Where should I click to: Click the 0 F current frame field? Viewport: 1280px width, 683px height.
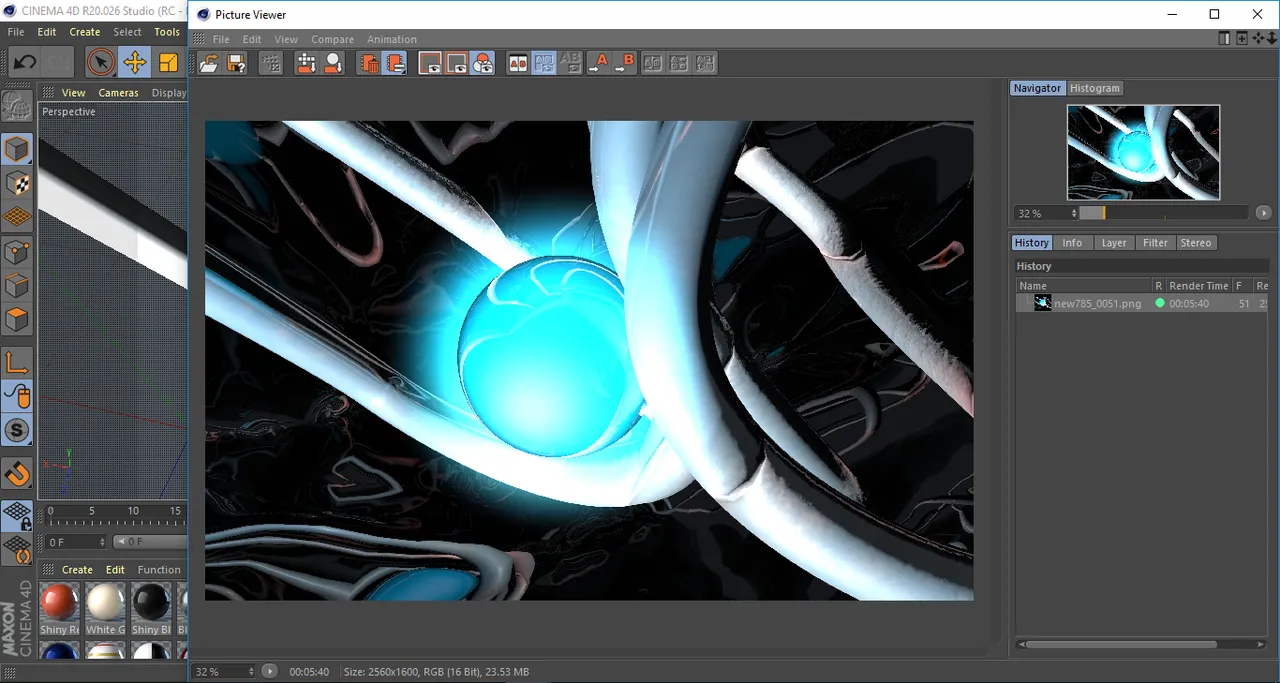tap(75, 542)
